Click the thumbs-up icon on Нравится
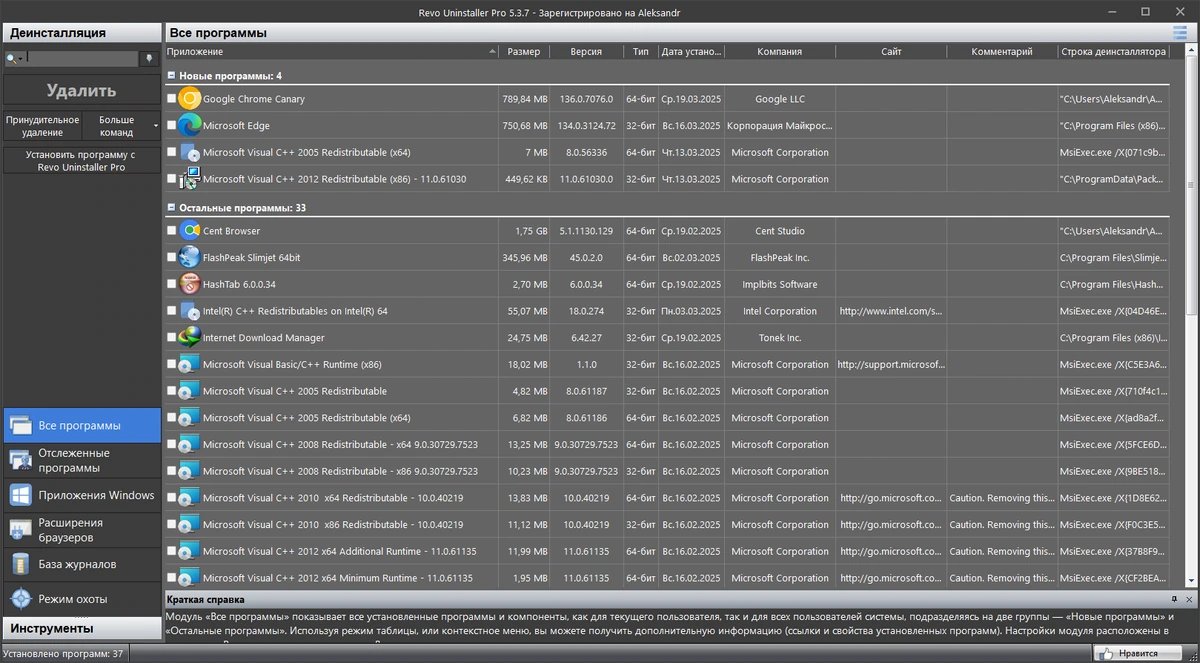 [x=1105, y=653]
